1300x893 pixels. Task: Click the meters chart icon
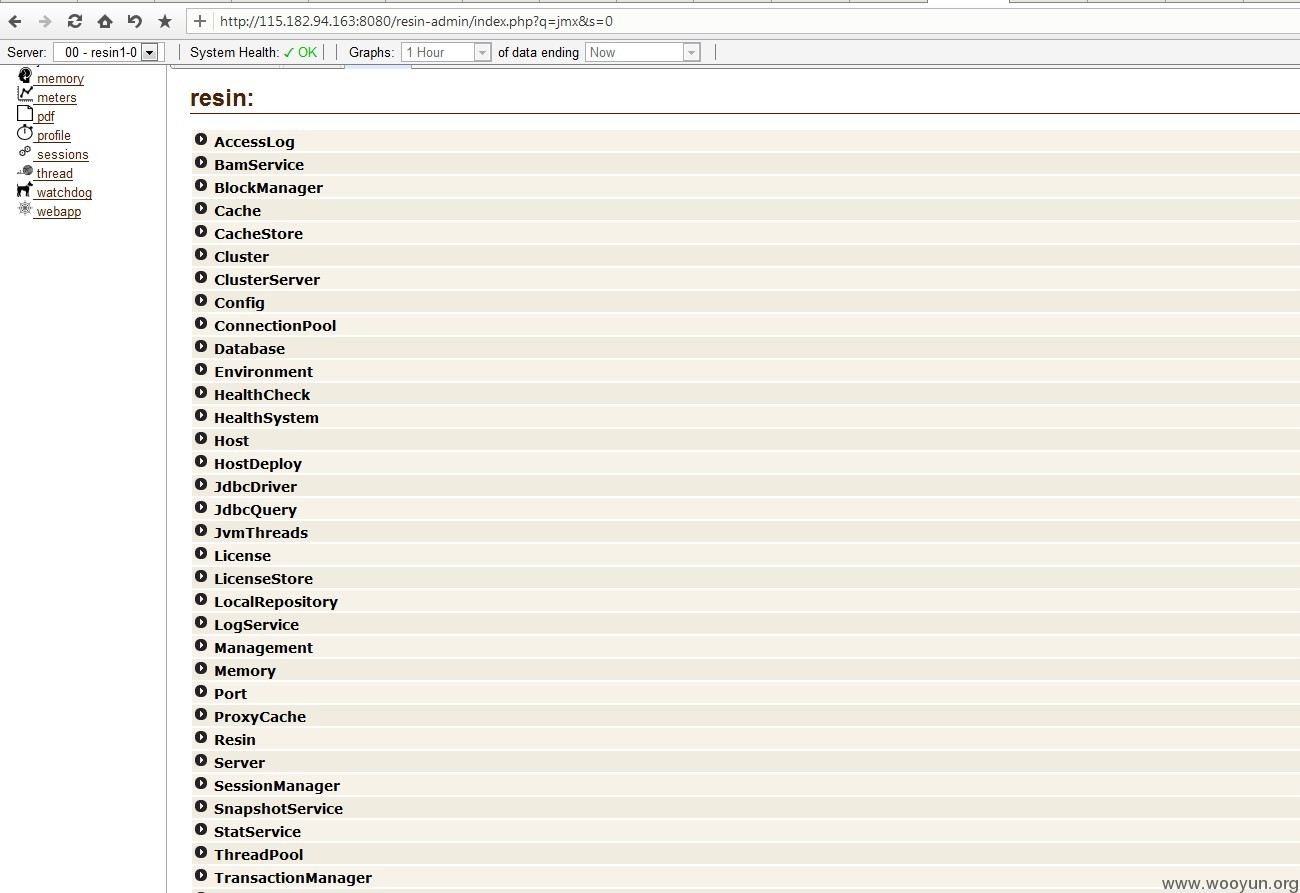pyautogui.click(x=25, y=95)
